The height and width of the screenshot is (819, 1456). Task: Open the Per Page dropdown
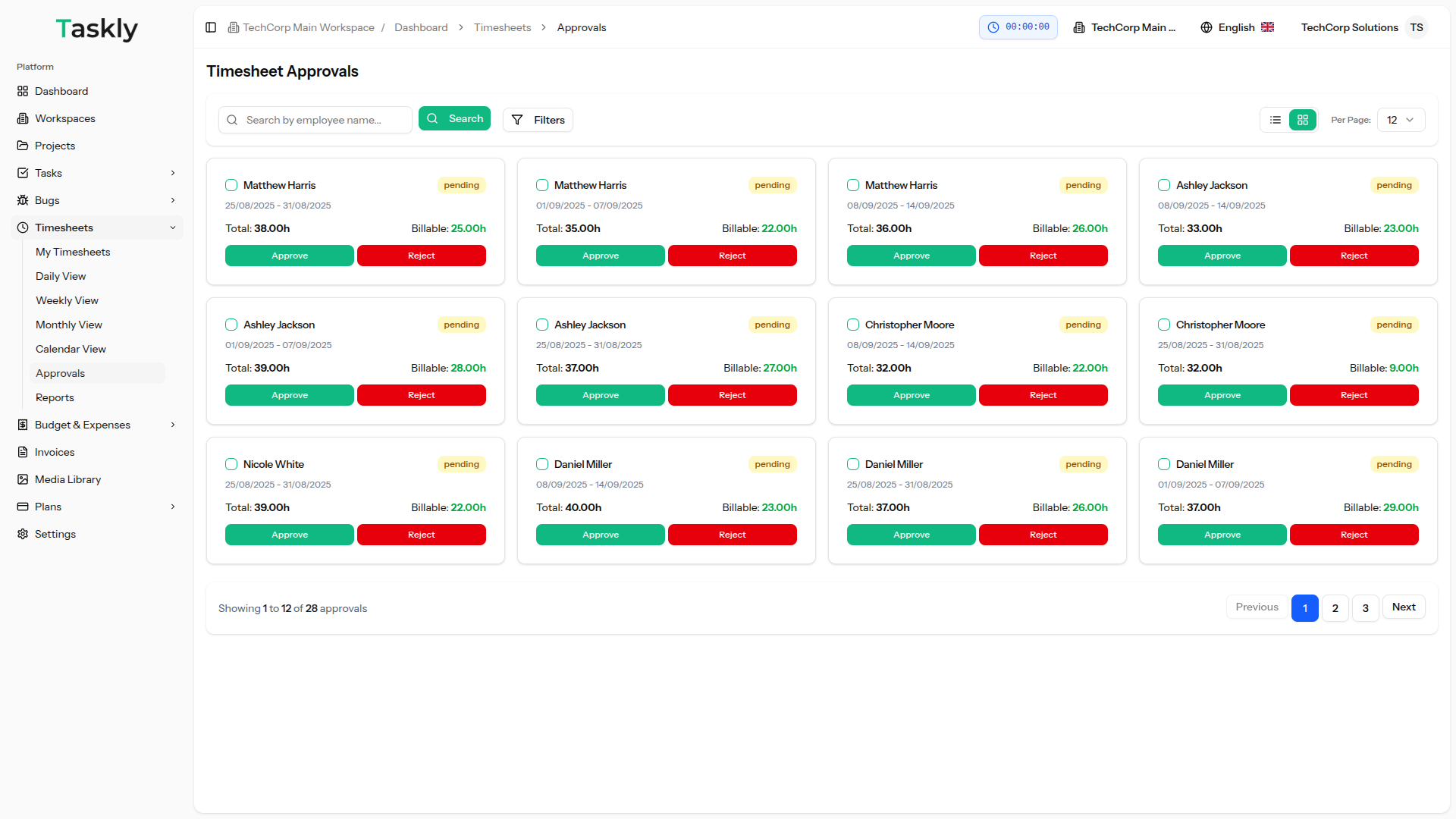pos(1401,120)
